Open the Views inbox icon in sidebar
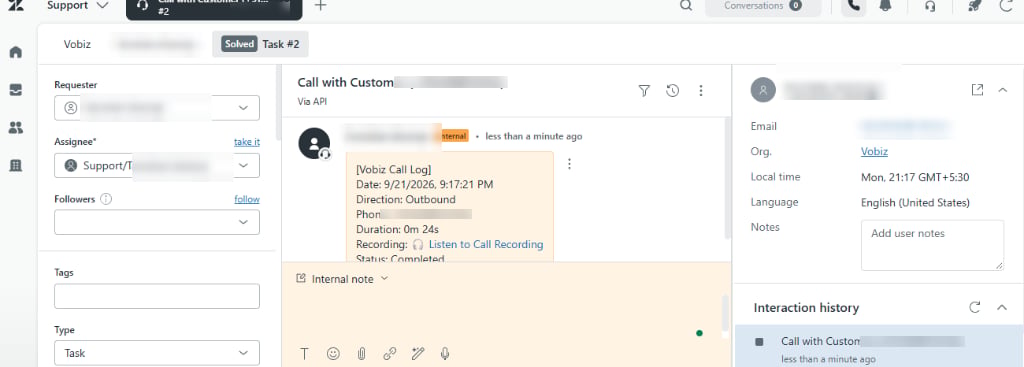The image size is (1024, 367). pyautogui.click(x=16, y=90)
